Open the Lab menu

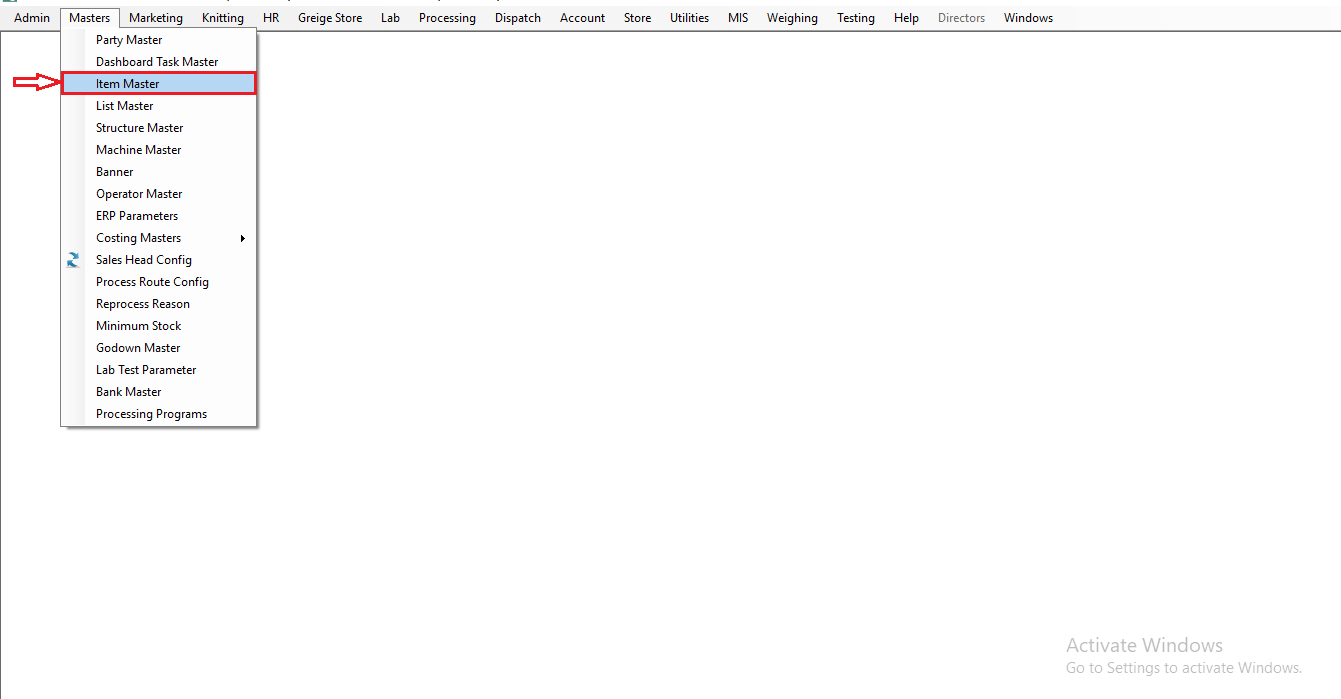tap(390, 18)
